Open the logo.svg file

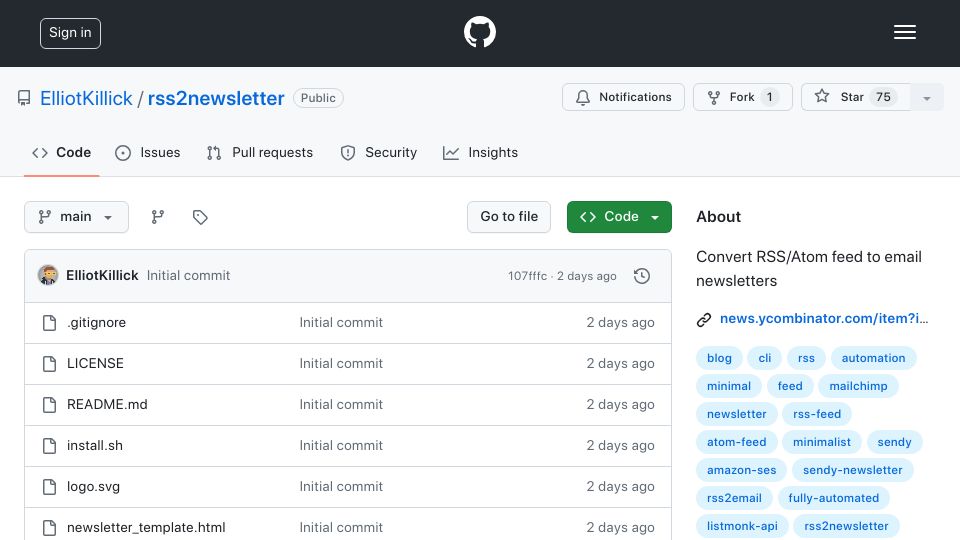[x=94, y=487]
